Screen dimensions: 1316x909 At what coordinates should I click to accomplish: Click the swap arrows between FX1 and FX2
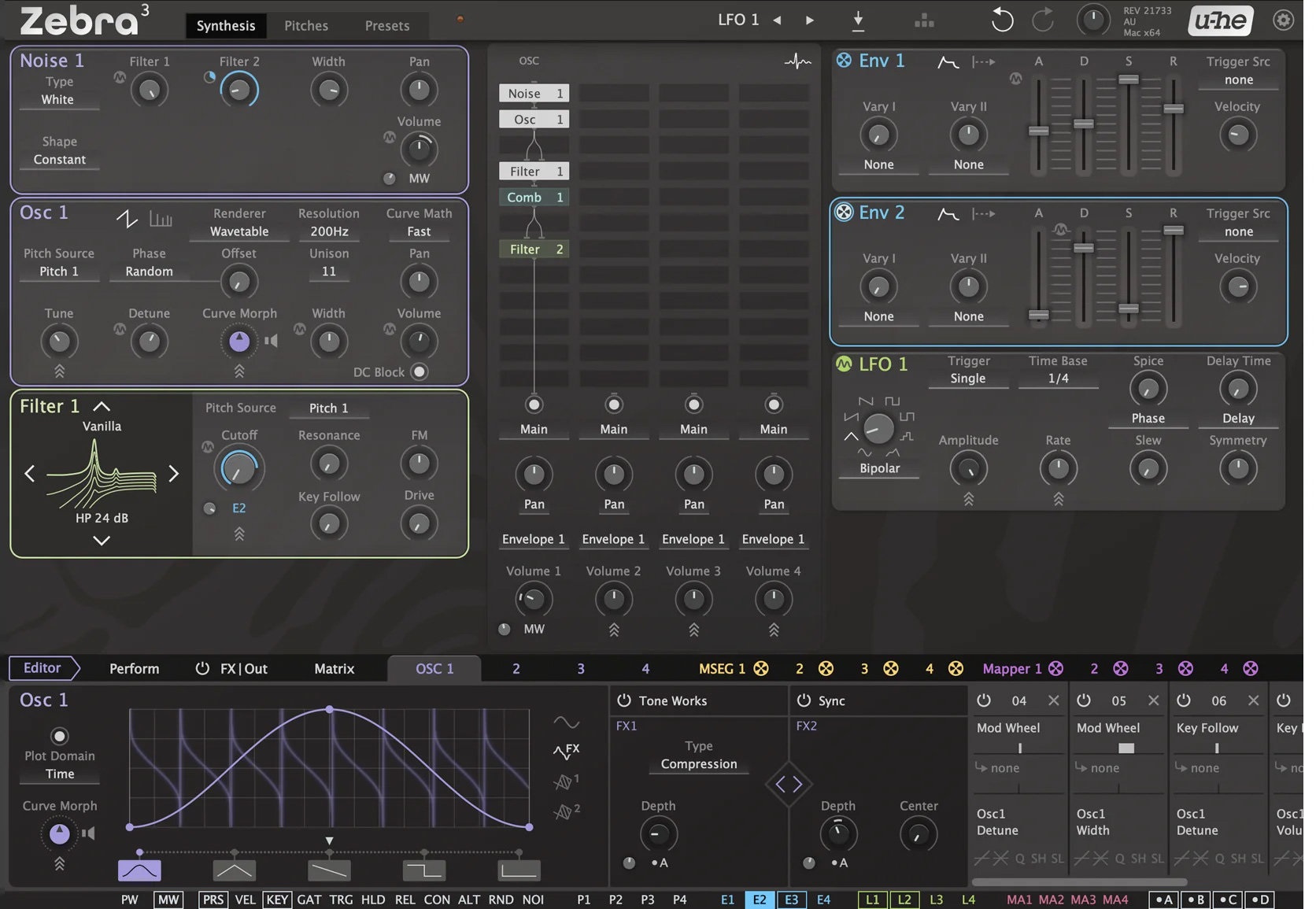(x=789, y=784)
